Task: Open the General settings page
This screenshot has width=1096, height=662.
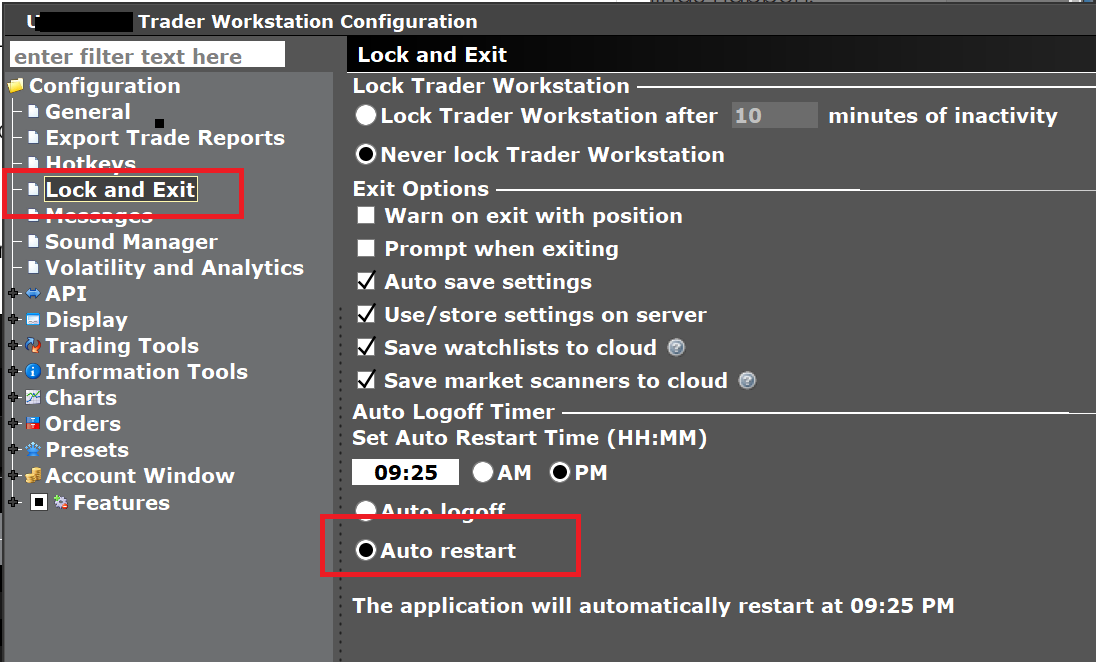Action: coord(88,112)
